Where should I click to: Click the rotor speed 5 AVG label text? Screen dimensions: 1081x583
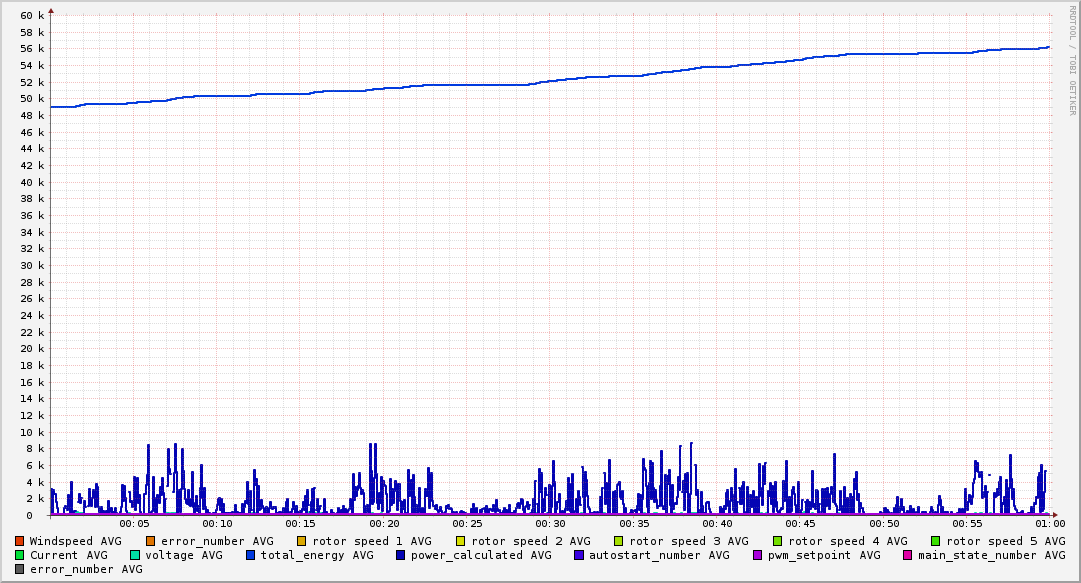[1005, 541]
